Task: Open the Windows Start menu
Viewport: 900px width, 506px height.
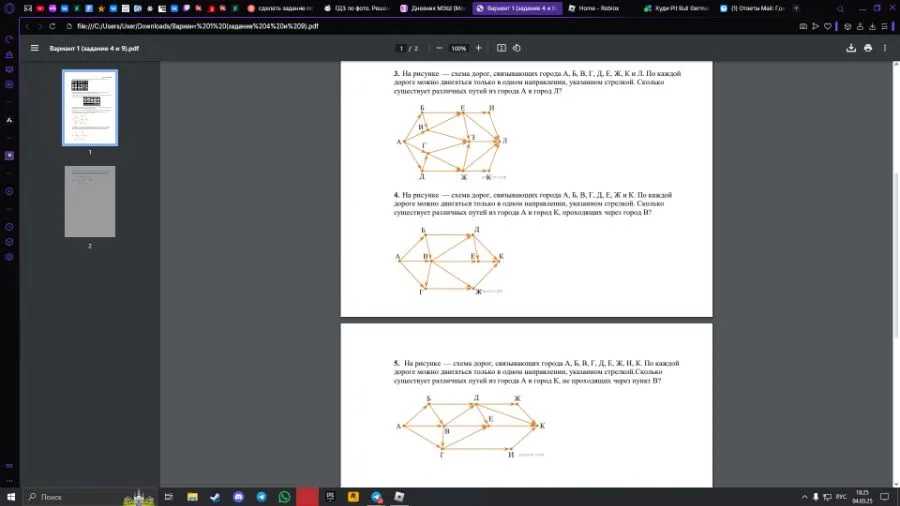Action: pyautogui.click(x=10, y=497)
